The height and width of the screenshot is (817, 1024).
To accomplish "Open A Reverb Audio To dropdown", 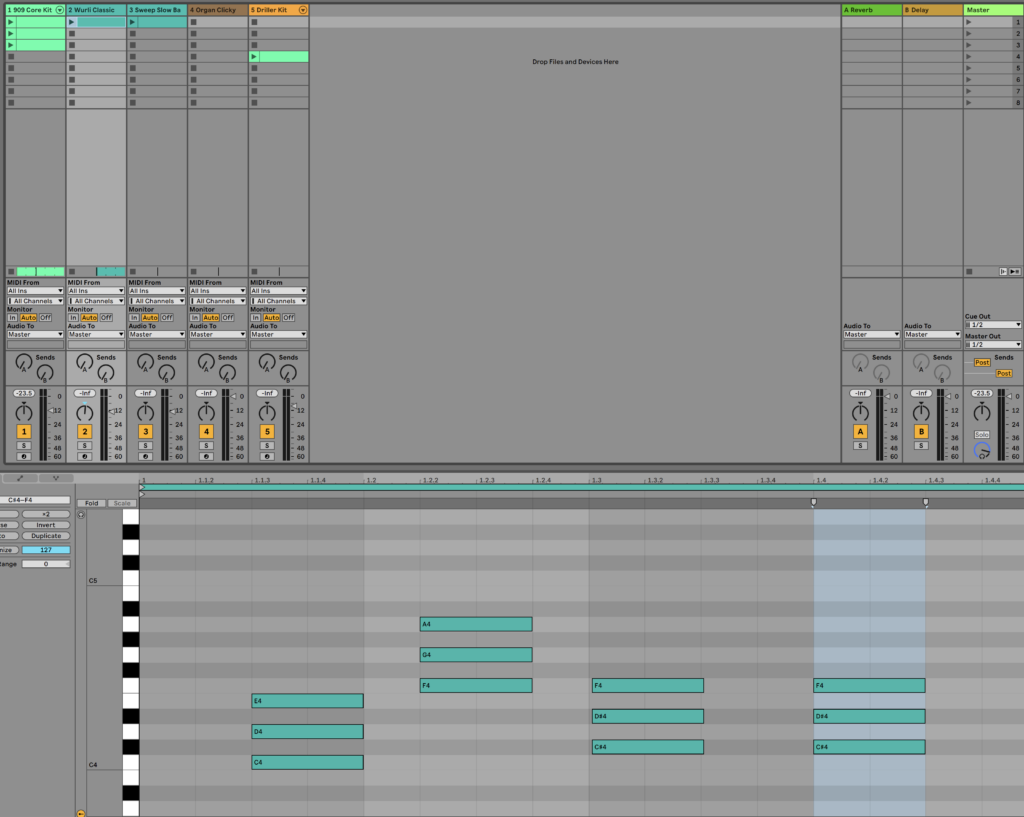I will coord(871,334).
